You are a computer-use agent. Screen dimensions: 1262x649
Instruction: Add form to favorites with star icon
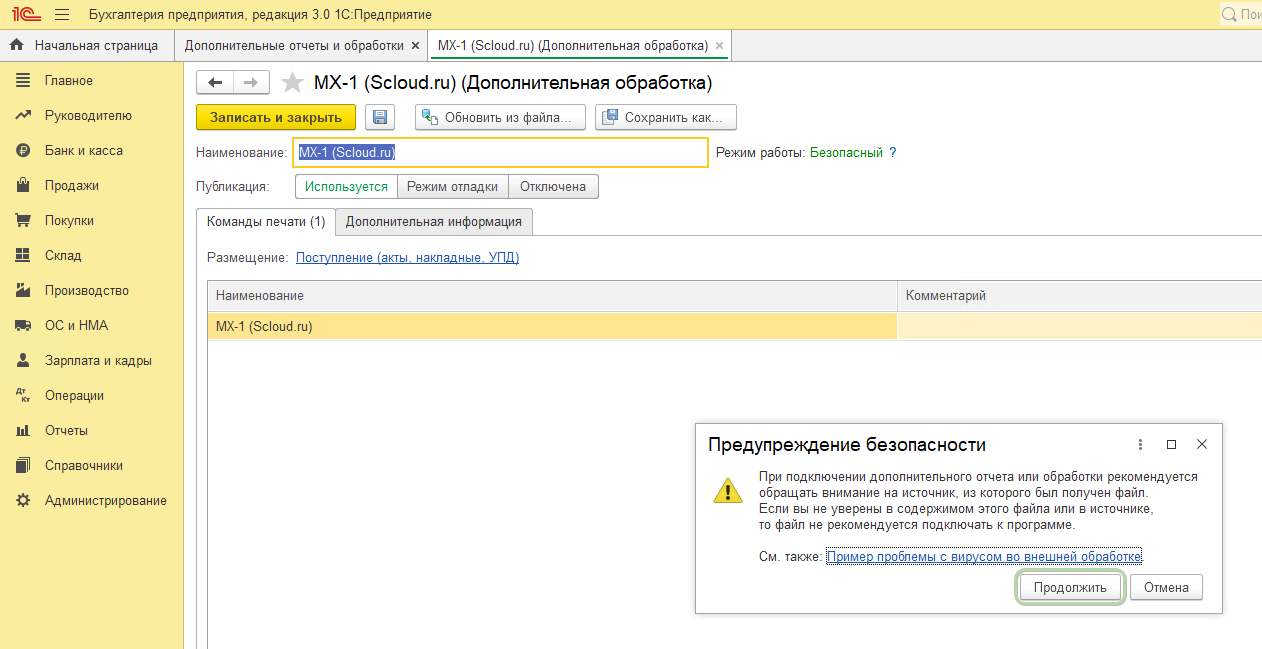tap(292, 82)
